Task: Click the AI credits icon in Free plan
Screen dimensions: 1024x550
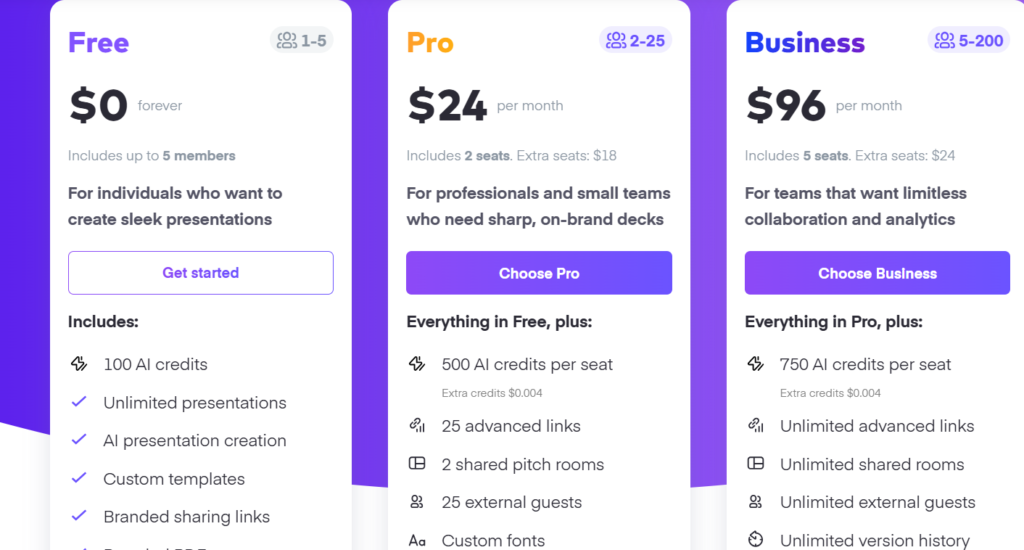Action: (79, 364)
